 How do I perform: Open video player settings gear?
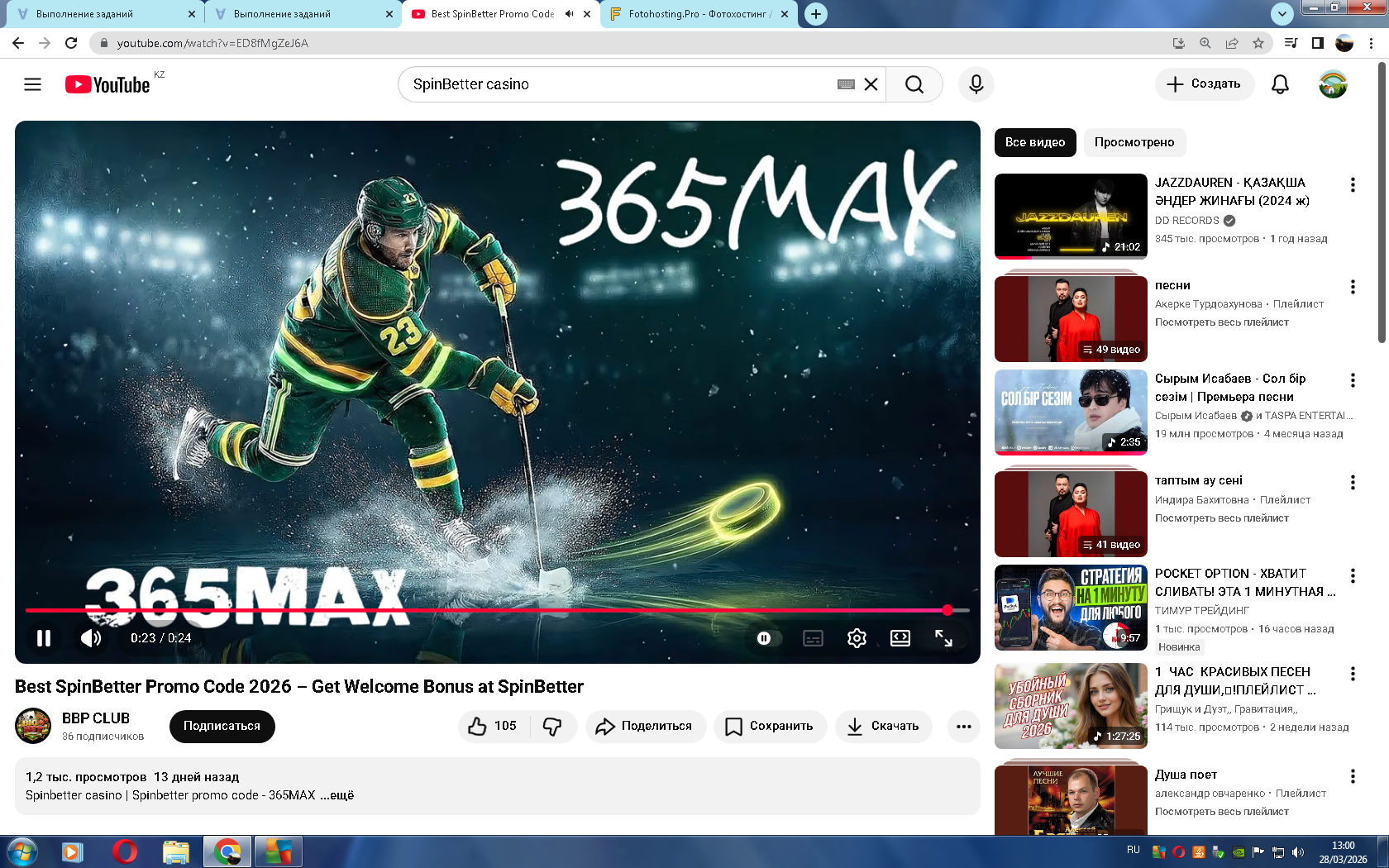coord(857,638)
